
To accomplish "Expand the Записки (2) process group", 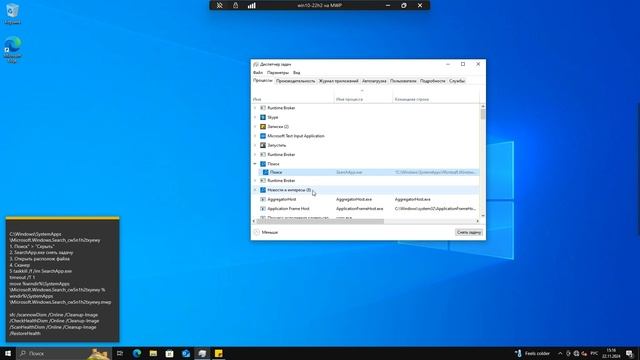I will (x=255, y=127).
